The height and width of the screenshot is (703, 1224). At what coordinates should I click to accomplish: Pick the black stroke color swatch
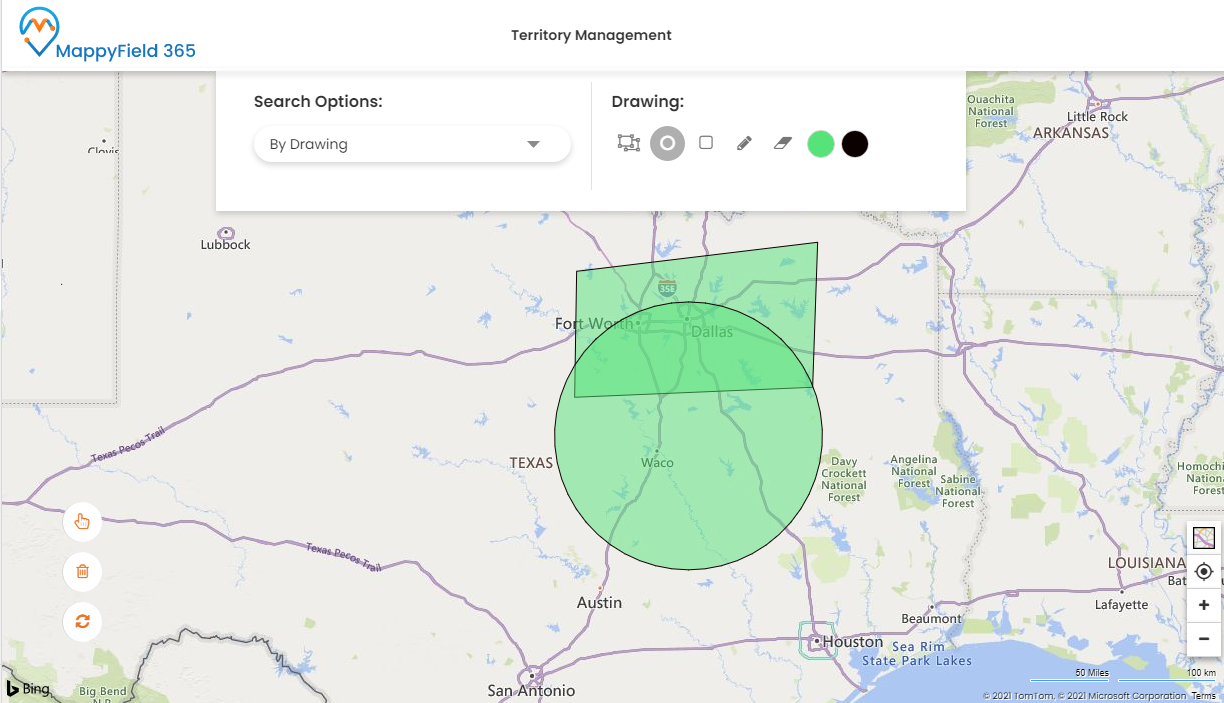click(x=855, y=144)
